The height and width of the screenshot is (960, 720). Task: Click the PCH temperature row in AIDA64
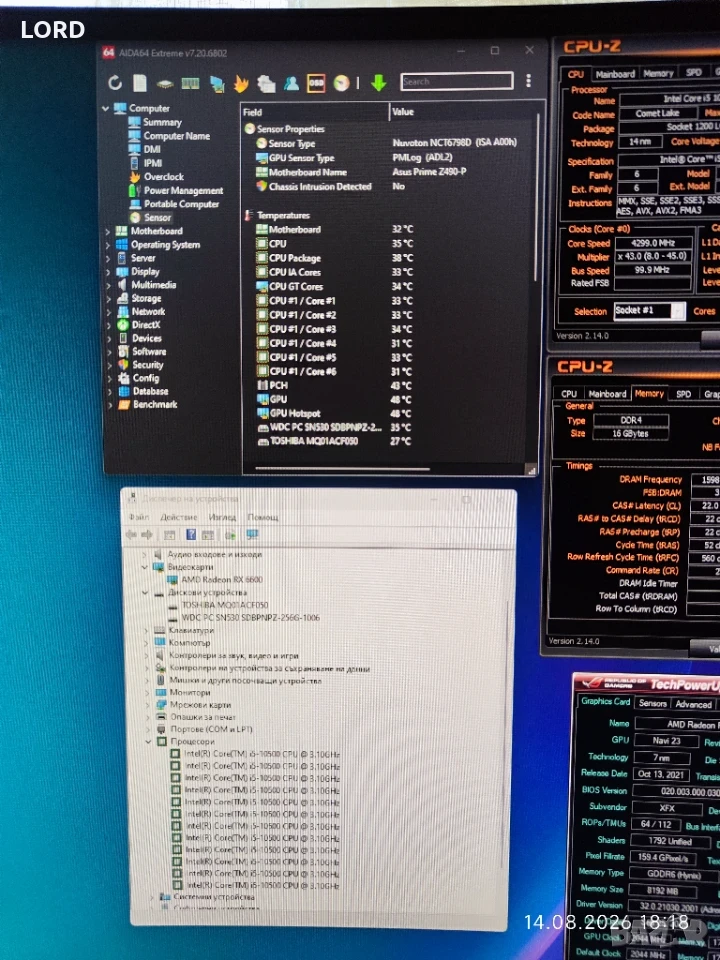[334, 386]
